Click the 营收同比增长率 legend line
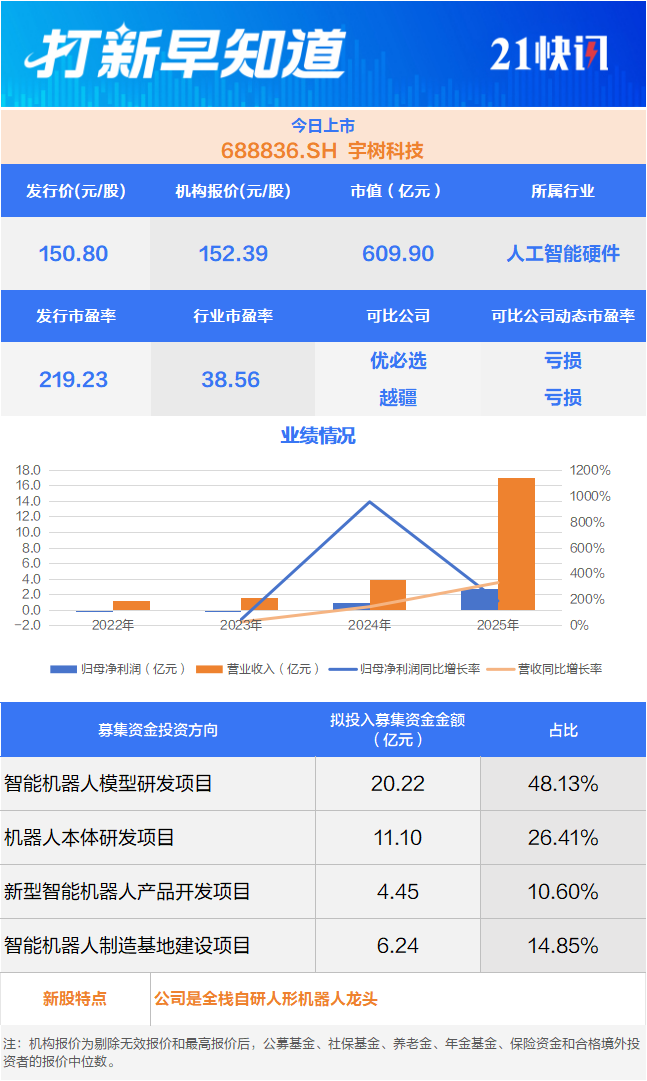The width and height of the screenshot is (647, 1081). pyautogui.click(x=501, y=669)
